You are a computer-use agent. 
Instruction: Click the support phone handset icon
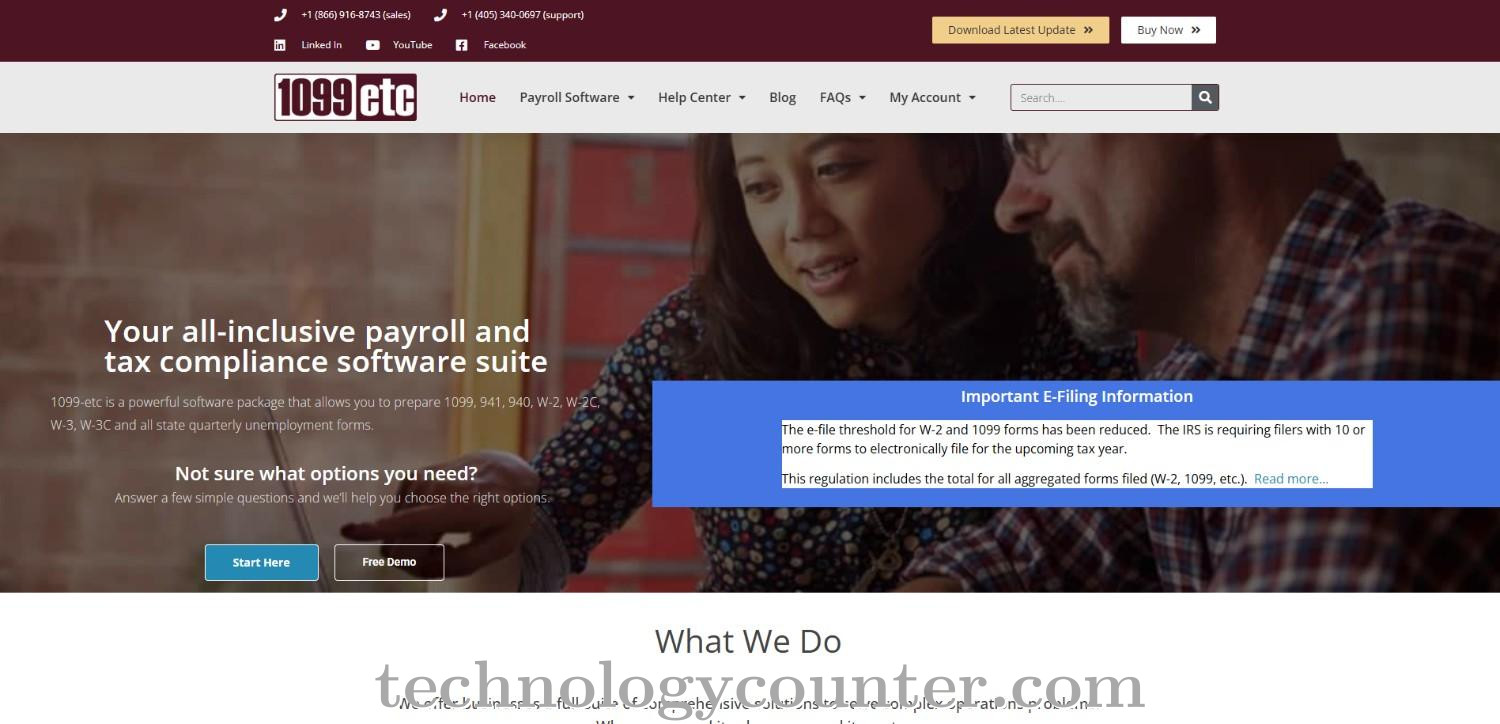[440, 15]
